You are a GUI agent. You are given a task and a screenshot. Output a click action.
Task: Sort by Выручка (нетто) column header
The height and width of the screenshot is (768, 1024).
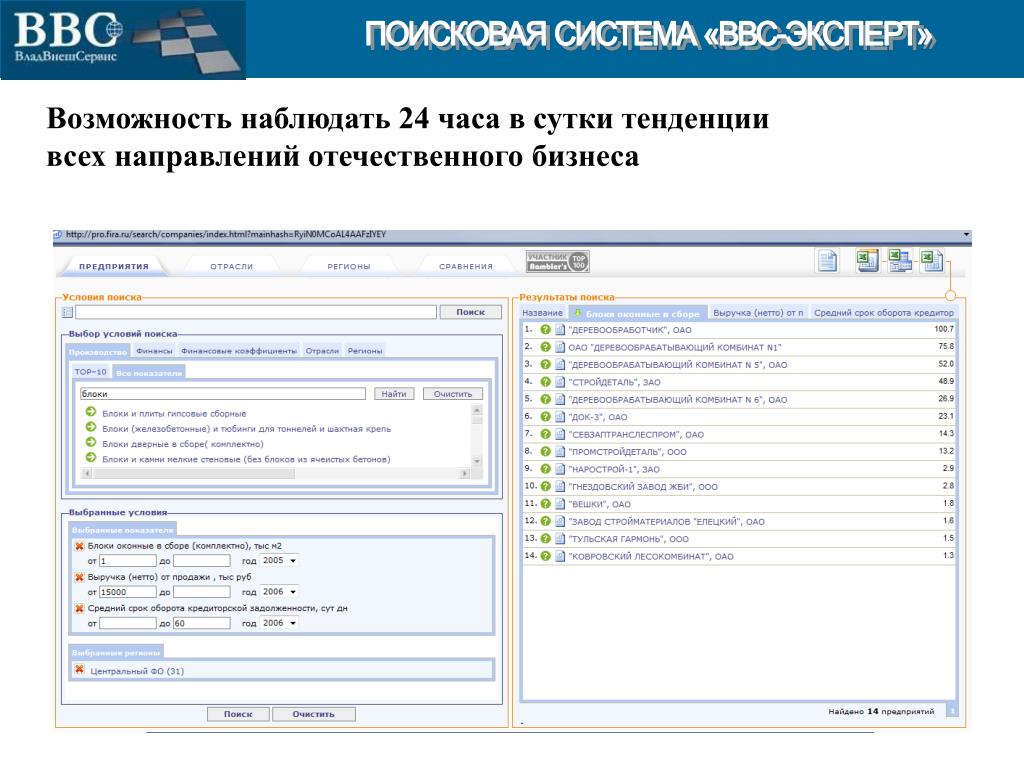click(x=758, y=313)
